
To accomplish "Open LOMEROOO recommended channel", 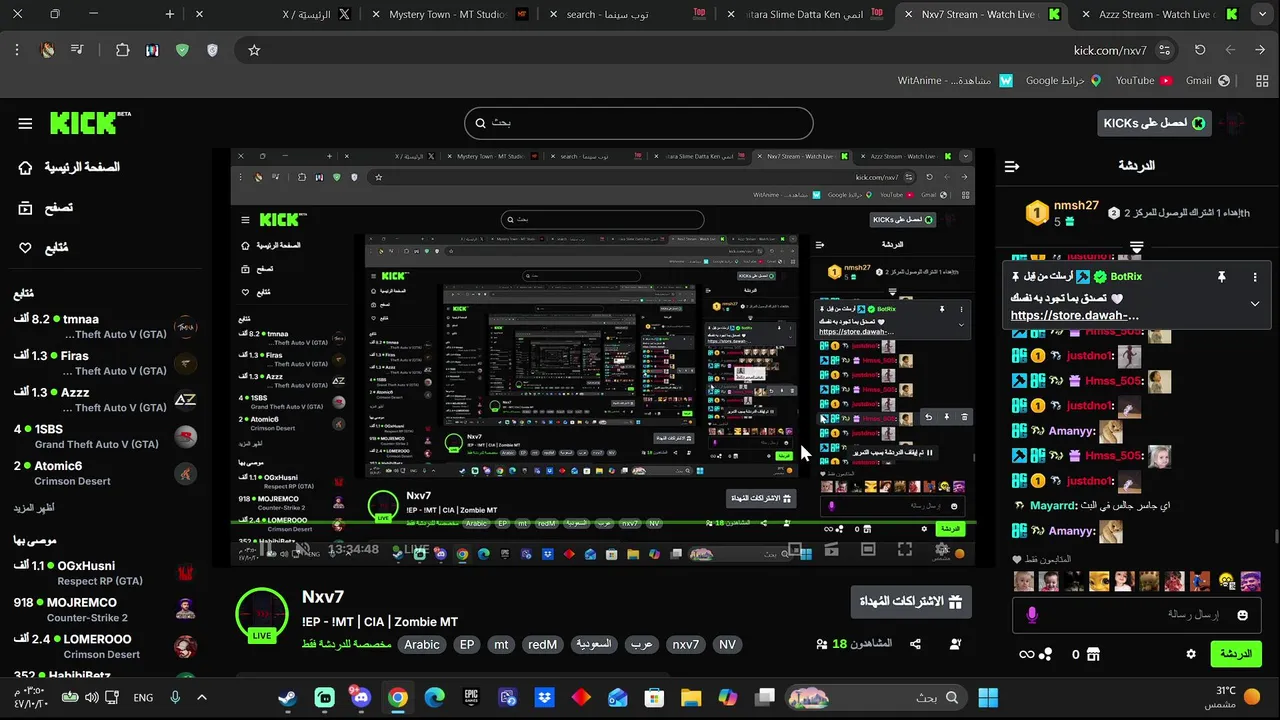I will point(104,646).
